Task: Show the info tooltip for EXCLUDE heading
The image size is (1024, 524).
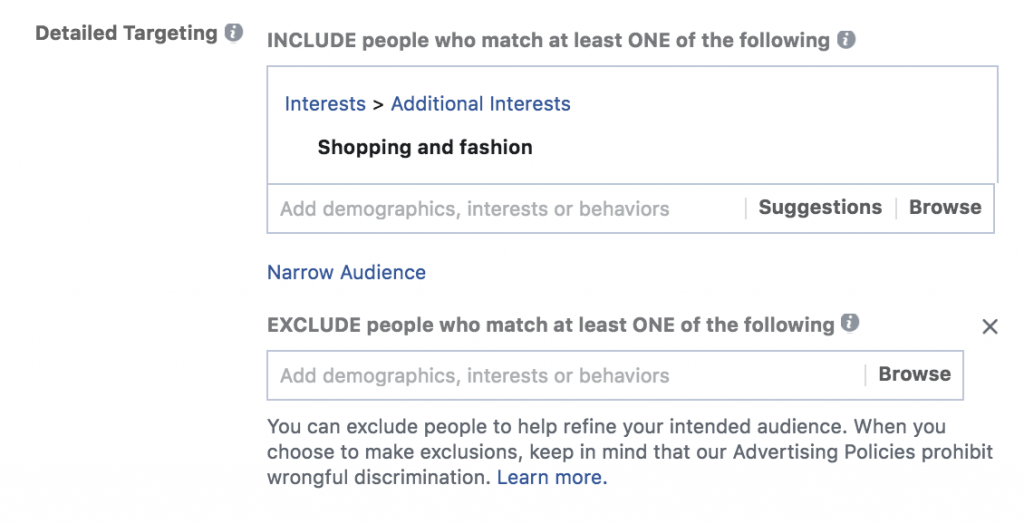Action: click(x=850, y=323)
